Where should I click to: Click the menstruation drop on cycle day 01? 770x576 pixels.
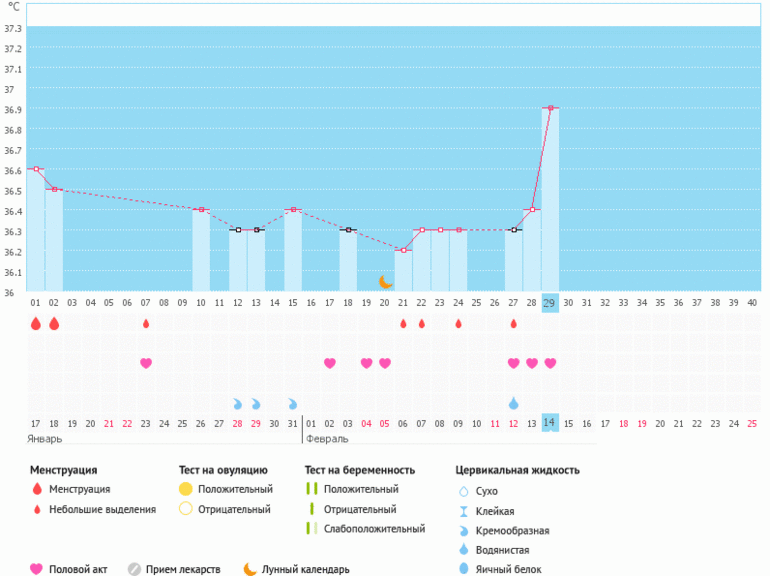(36, 323)
